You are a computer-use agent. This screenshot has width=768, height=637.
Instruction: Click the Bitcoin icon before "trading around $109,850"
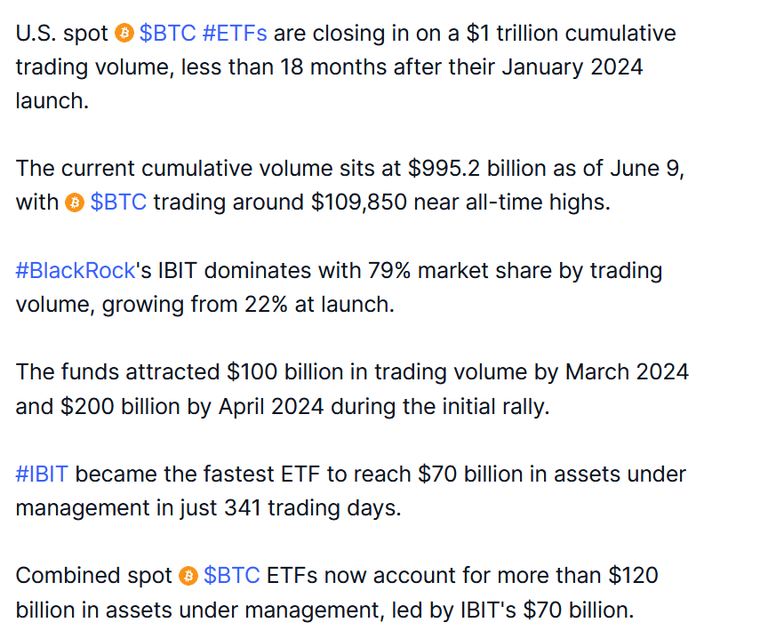[x=75, y=202]
